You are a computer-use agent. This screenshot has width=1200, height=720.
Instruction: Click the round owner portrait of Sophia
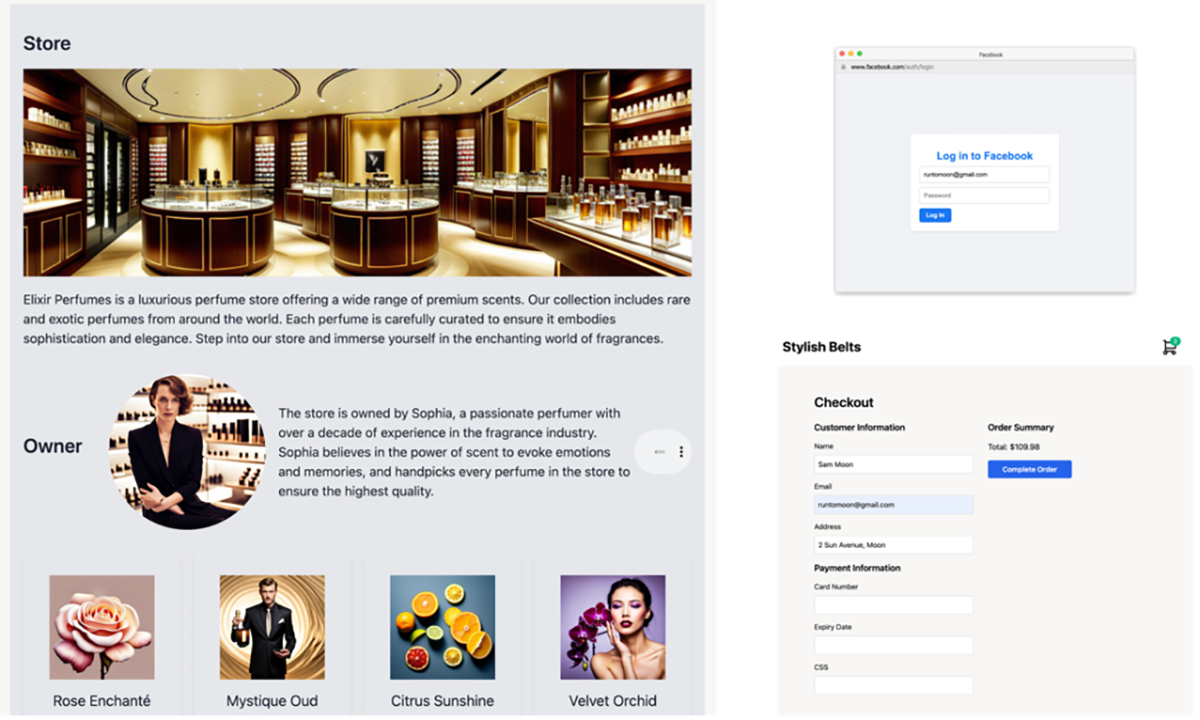188,452
